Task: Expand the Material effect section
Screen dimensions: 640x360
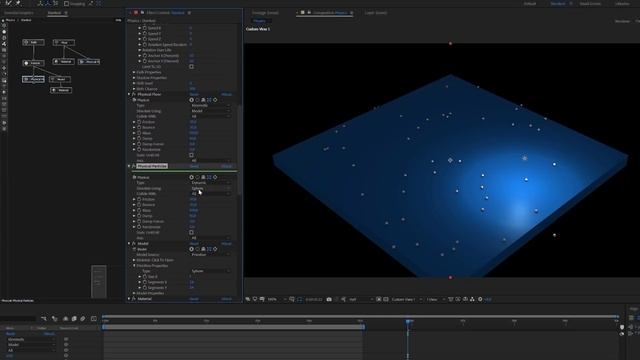Action: click(129, 299)
